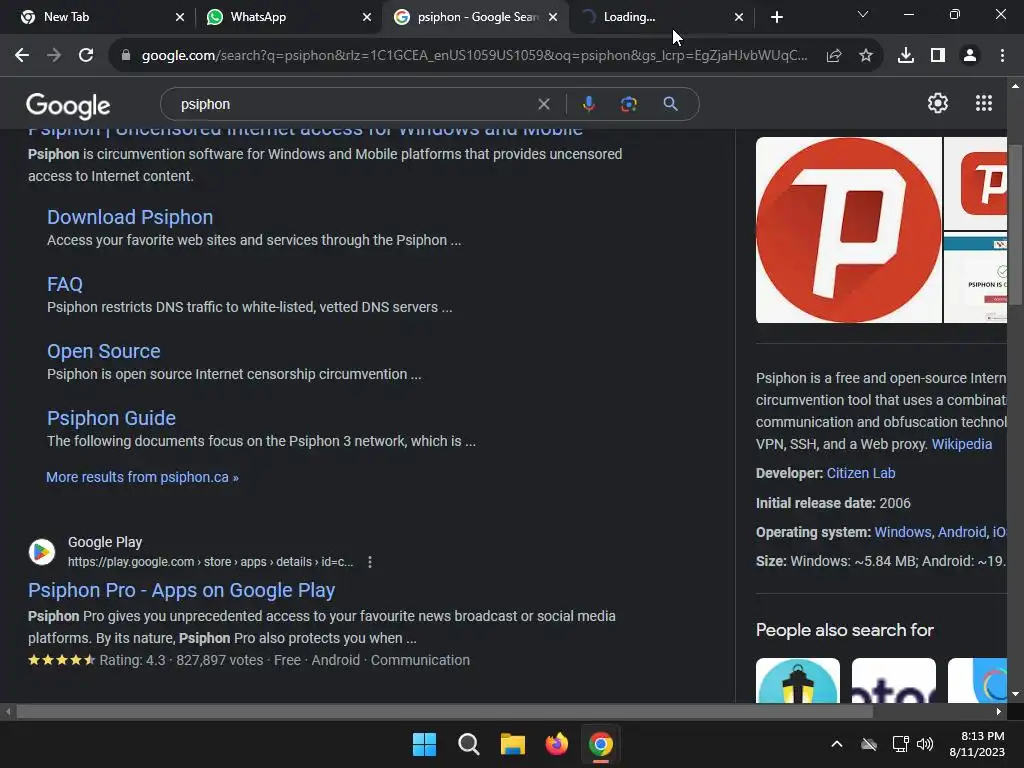
Task: Open the Psiphon Guide link
Action: tap(111, 418)
